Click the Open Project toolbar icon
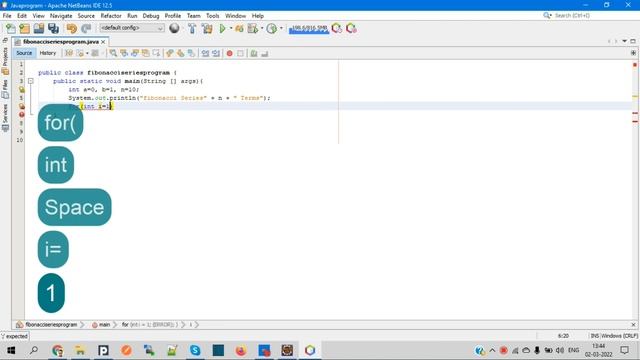This screenshot has height=360, width=640. [39, 28]
